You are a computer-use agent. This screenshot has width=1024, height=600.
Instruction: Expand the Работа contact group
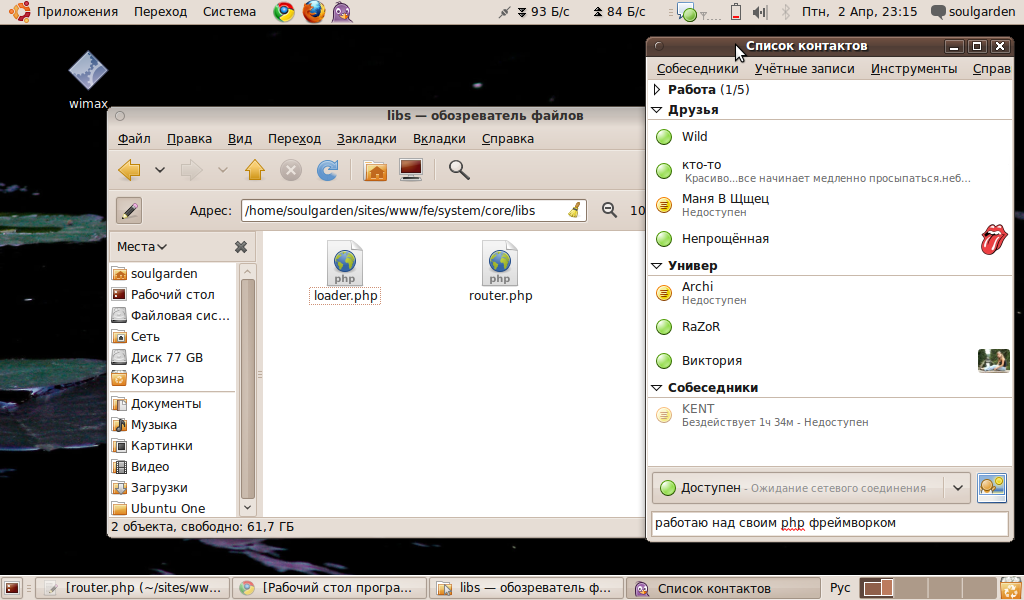click(x=657, y=90)
